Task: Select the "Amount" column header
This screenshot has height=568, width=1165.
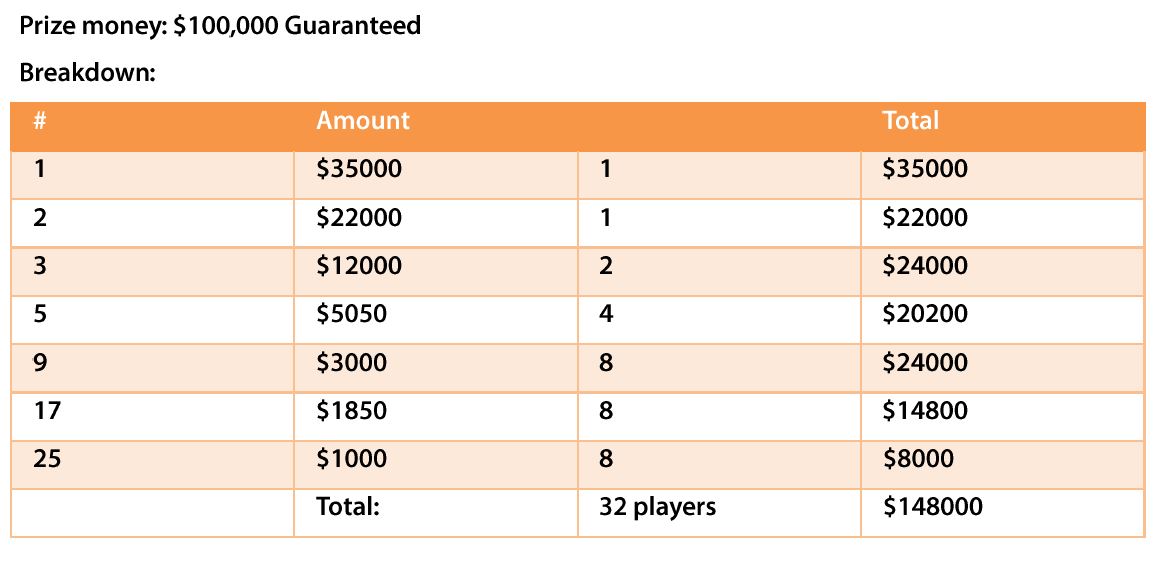Action: tap(362, 121)
